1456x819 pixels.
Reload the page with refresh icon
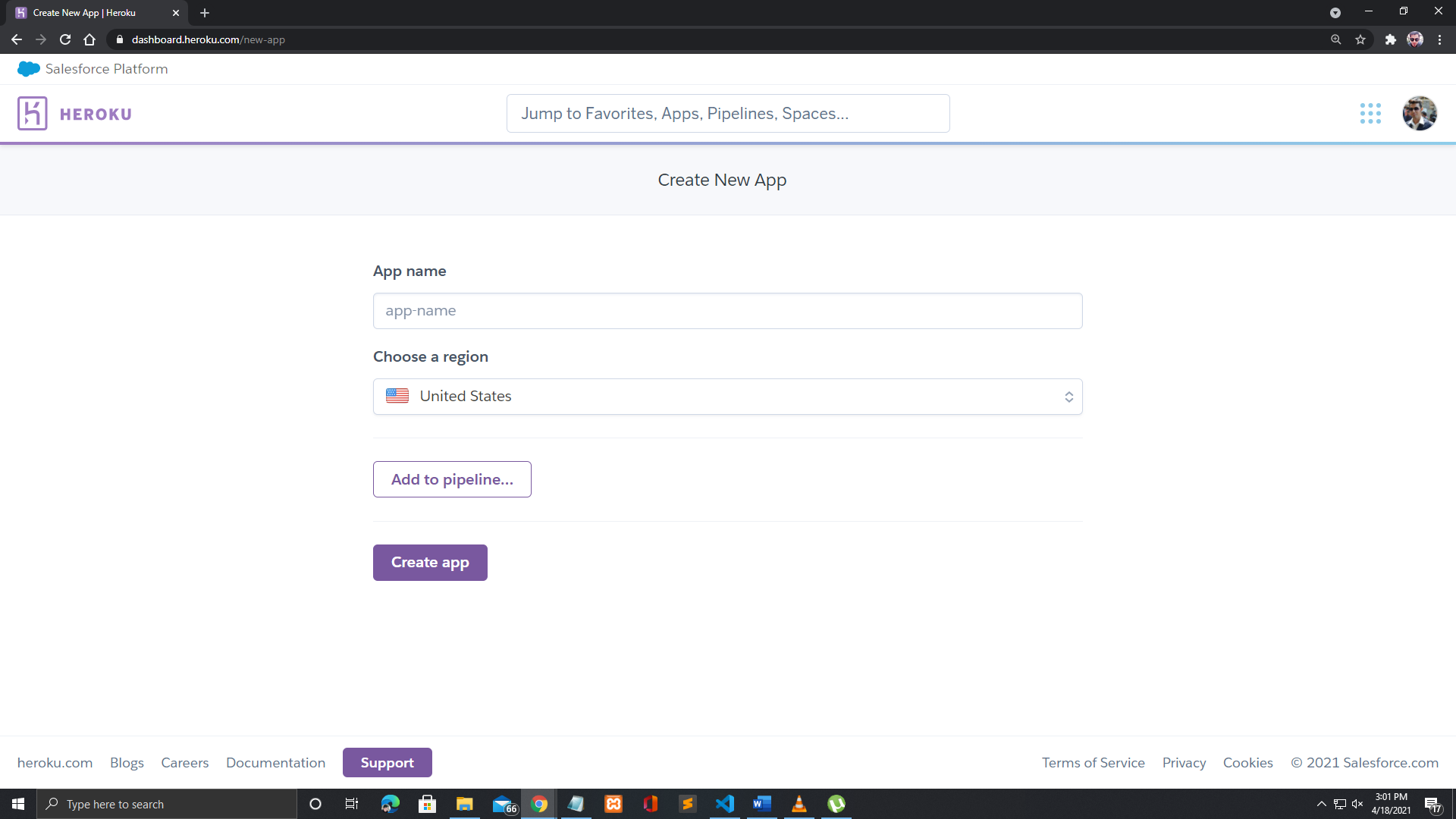[65, 39]
